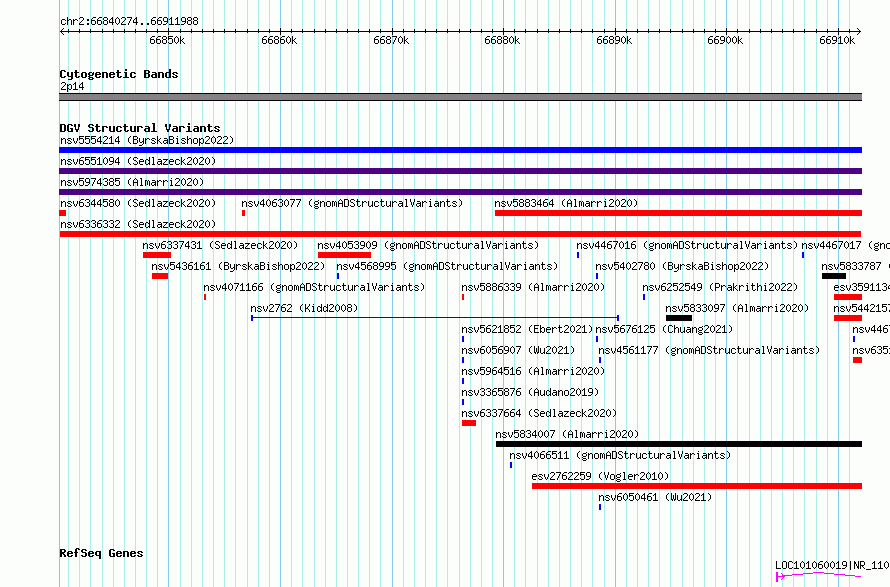This screenshot has width=890, height=587.
Task: Click the 66880k ruler position label
Action: 502,40
